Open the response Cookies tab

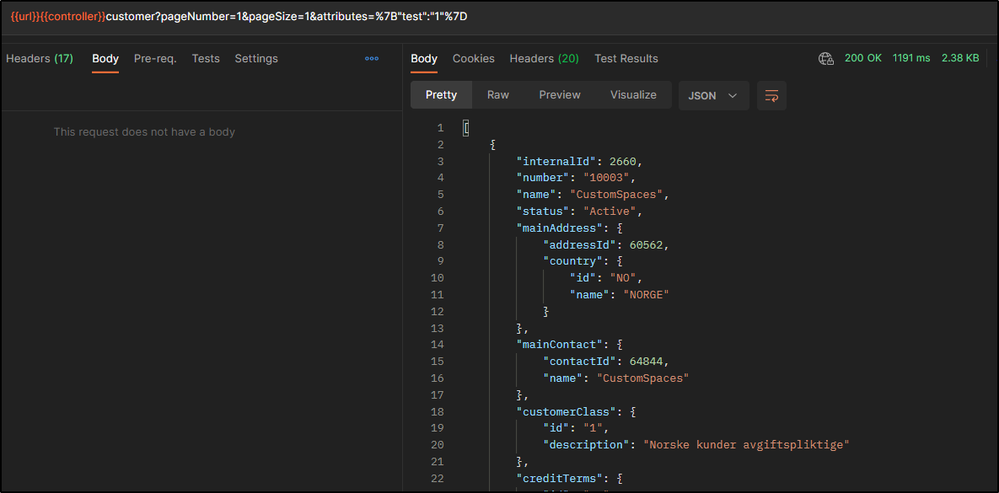click(473, 59)
